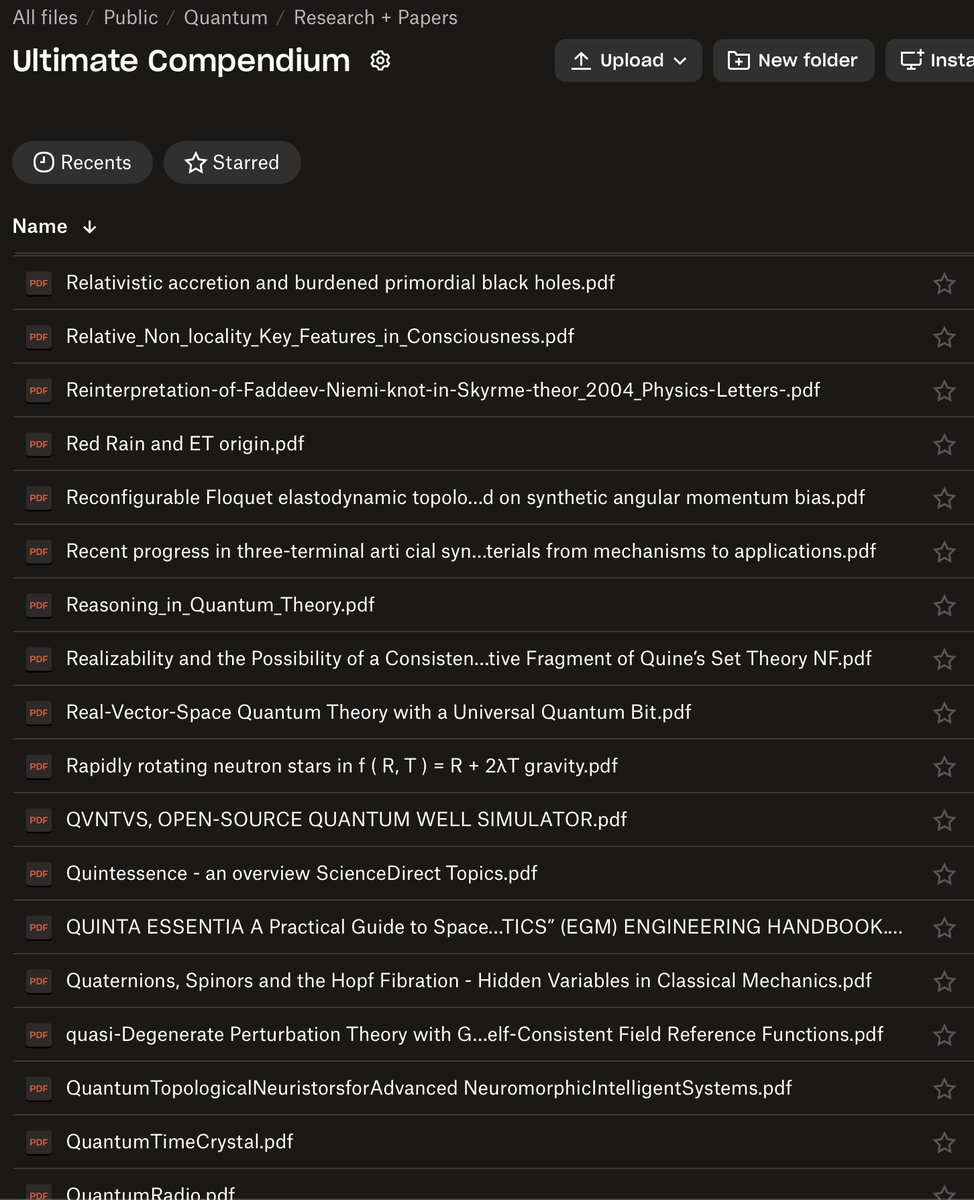Viewport: 974px width, 1200px height.
Task: Star Relative_Non_locality_Key_Features_in_Consciousness.pdf
Action: click(x=944, y=337)
